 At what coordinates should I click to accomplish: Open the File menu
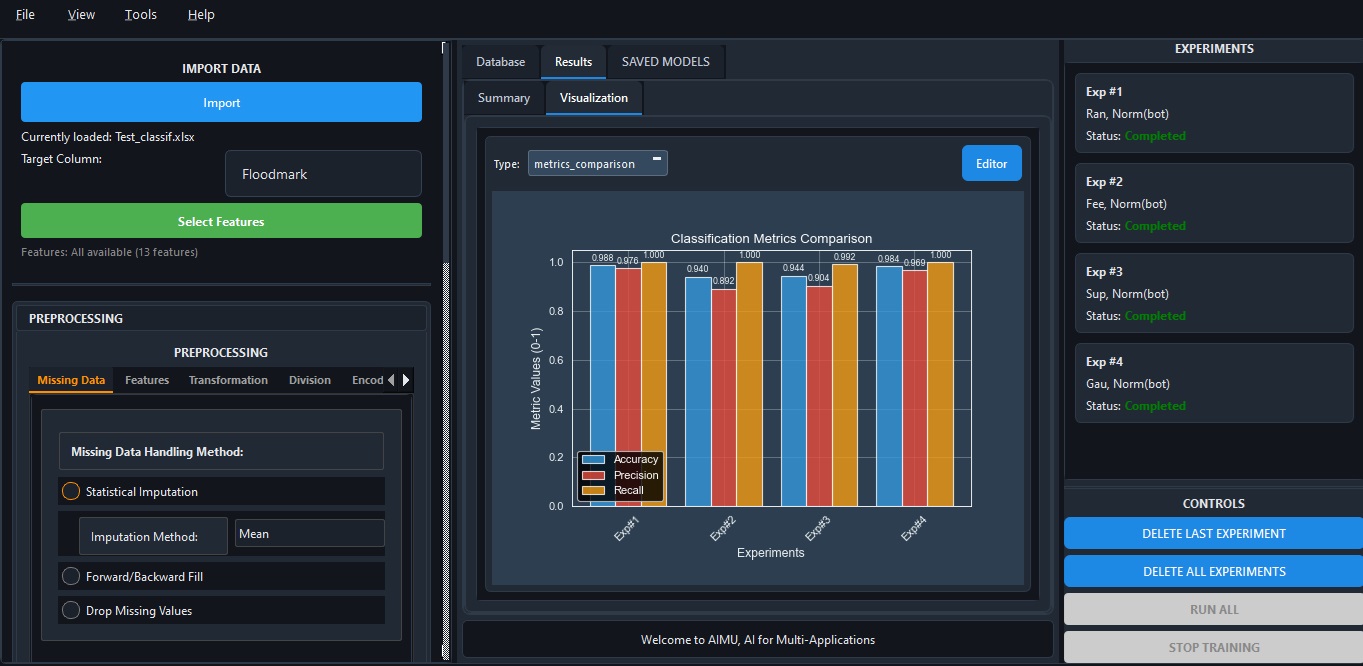click(x=23, y=14)
